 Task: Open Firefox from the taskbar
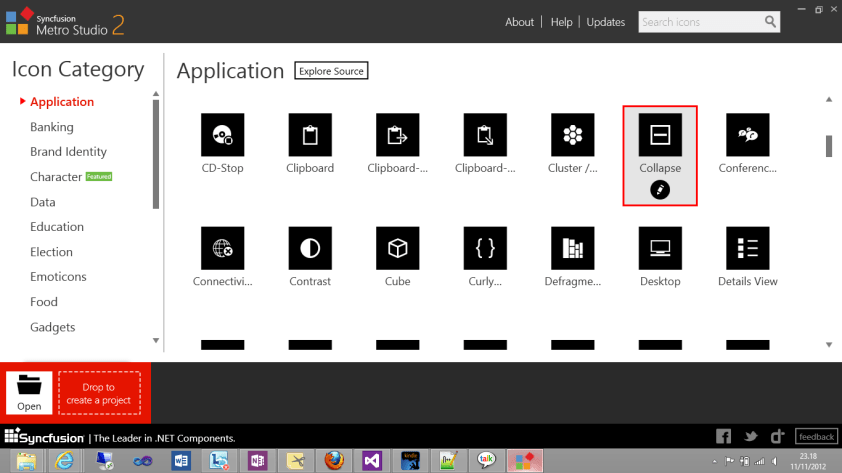pyautogui.click(x=335, y=460)
